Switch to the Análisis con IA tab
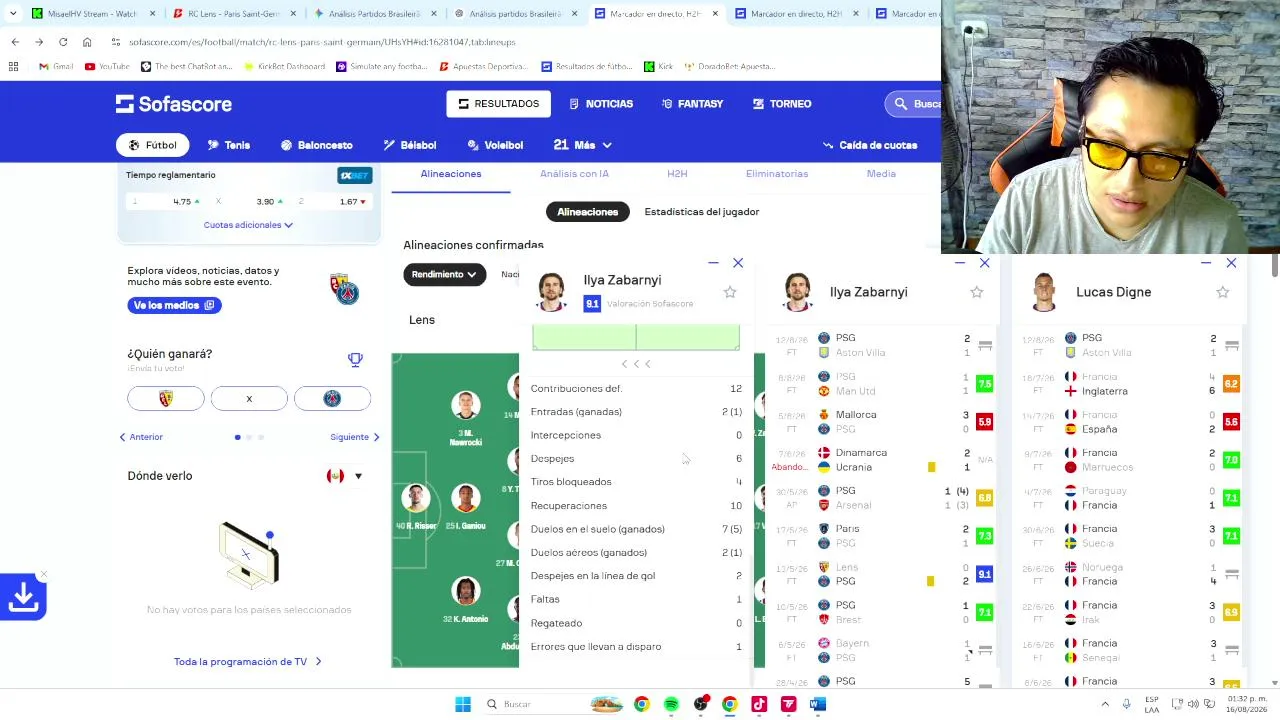 coord(574,174)
